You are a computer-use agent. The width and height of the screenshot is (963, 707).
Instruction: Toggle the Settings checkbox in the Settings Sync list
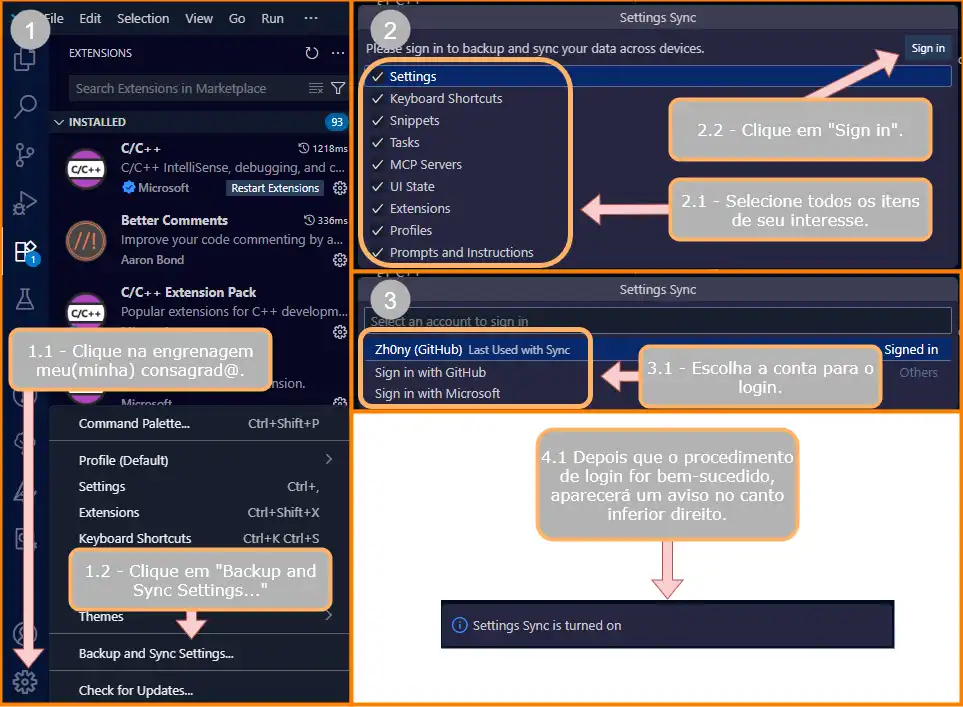[x=378, y=77]
